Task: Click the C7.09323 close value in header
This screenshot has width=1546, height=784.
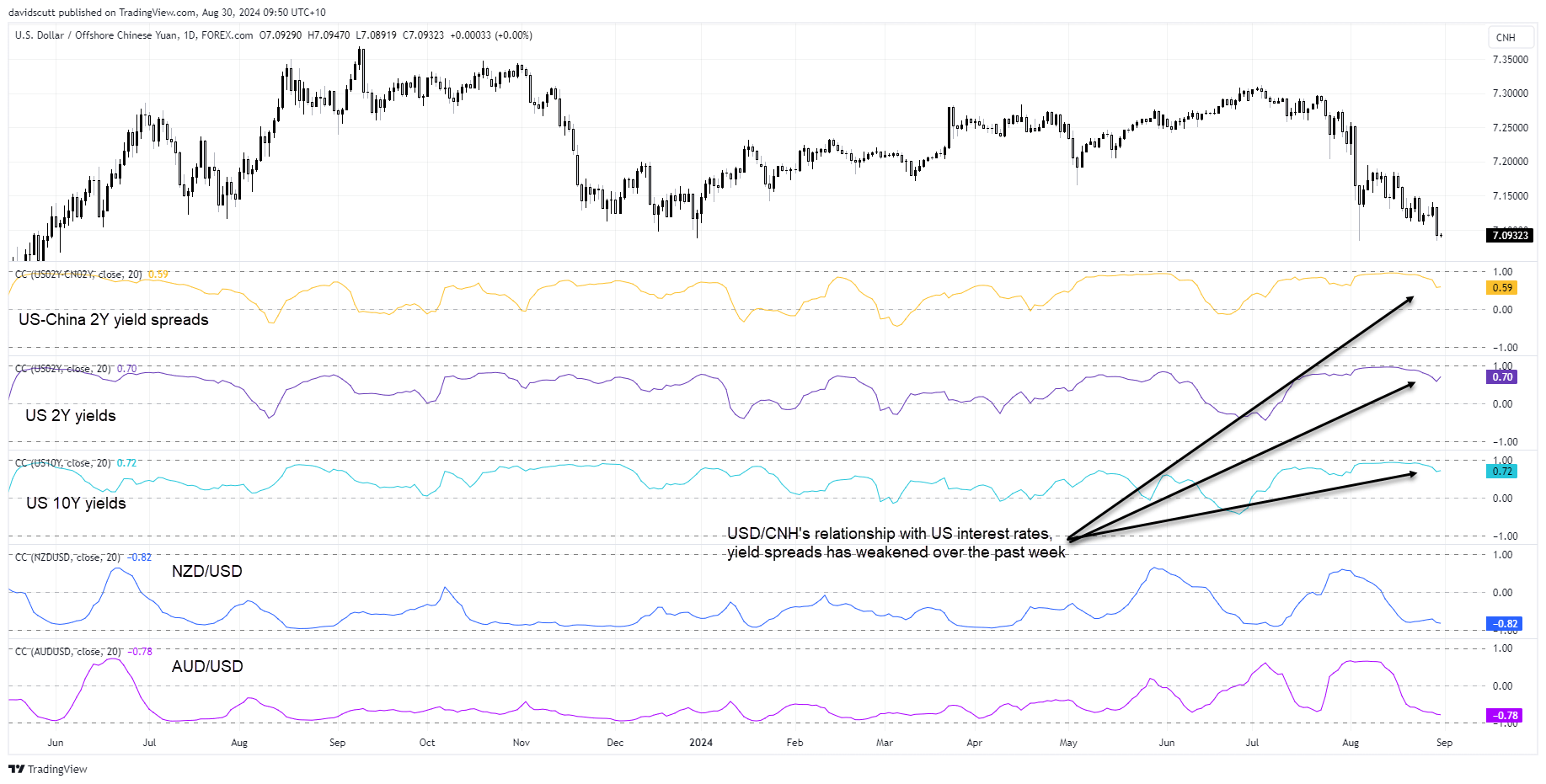Action: click(423, 35)
